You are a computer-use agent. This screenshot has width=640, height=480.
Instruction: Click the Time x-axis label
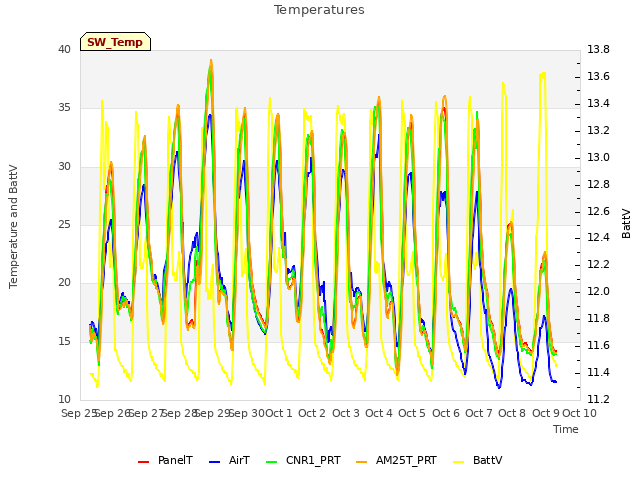pos(566,429)
